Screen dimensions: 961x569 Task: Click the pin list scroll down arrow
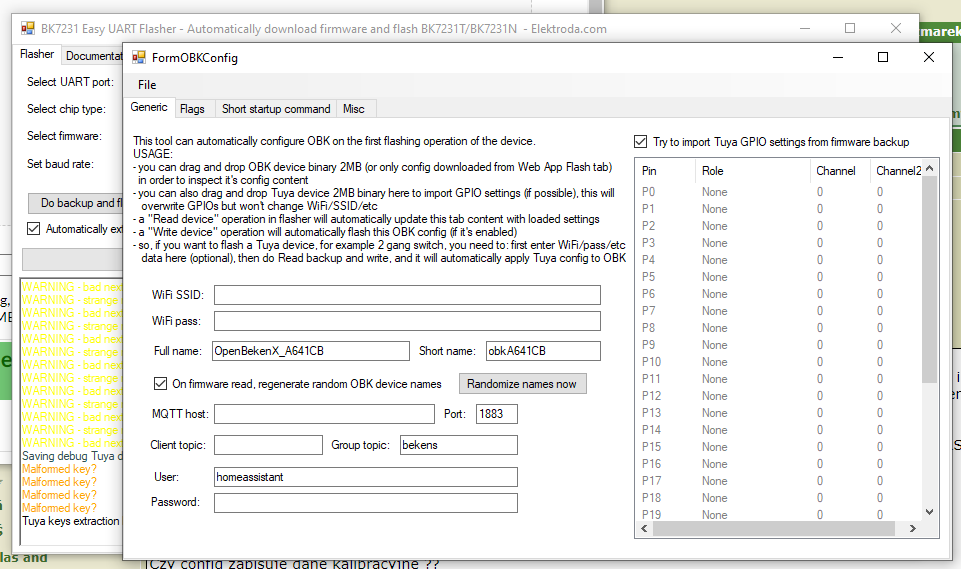click(929, 512)
